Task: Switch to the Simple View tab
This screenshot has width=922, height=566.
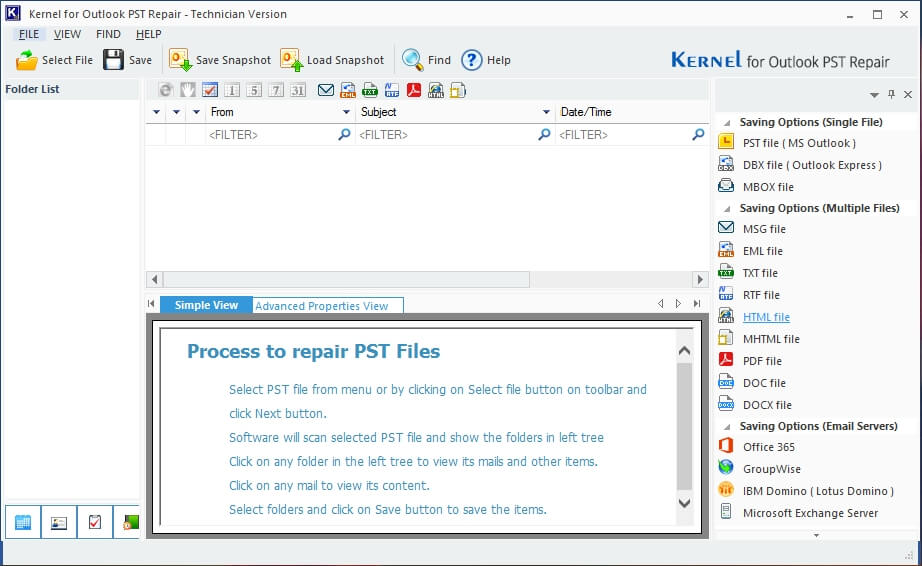Action: [x=206, y=305]
